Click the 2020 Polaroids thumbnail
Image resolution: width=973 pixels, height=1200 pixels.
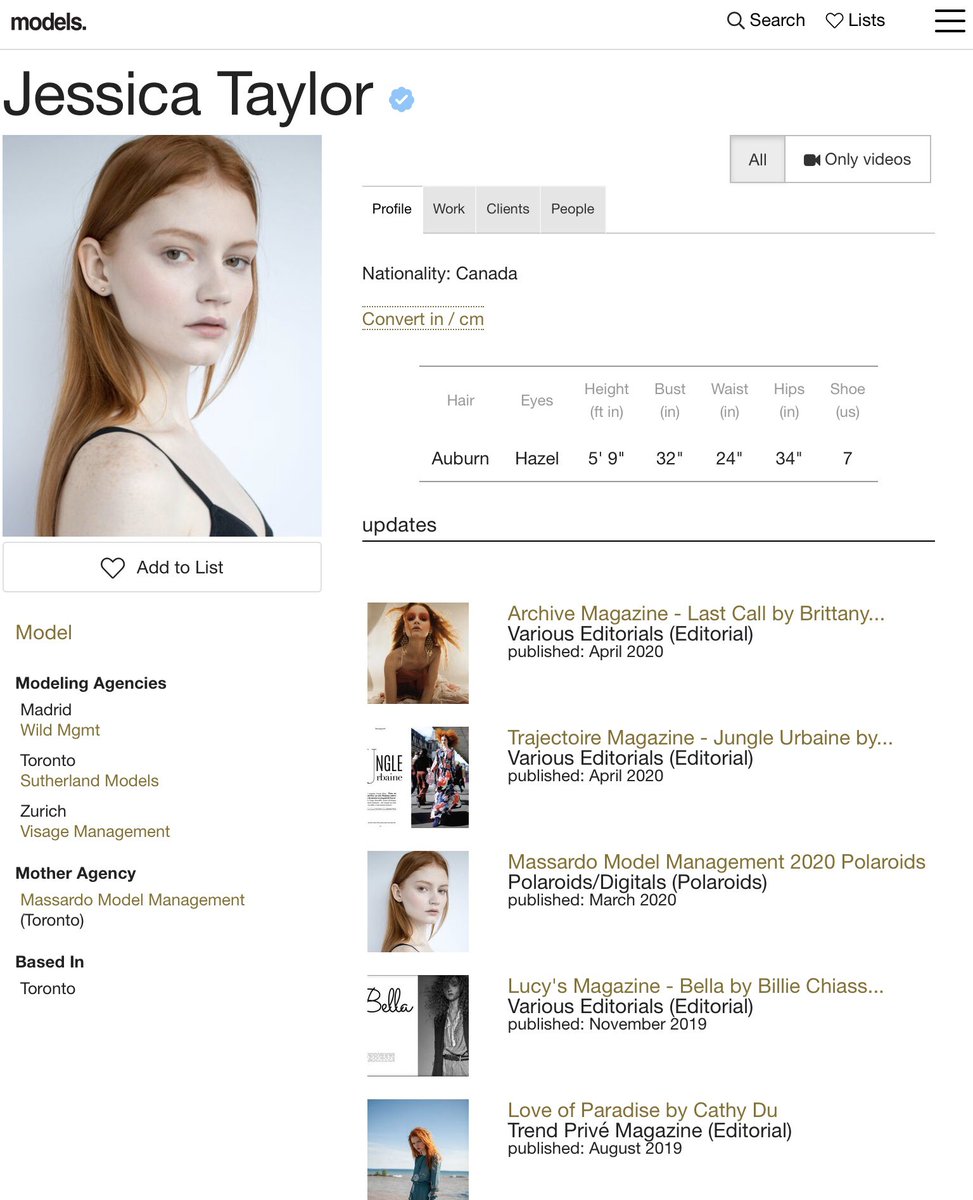418,901
